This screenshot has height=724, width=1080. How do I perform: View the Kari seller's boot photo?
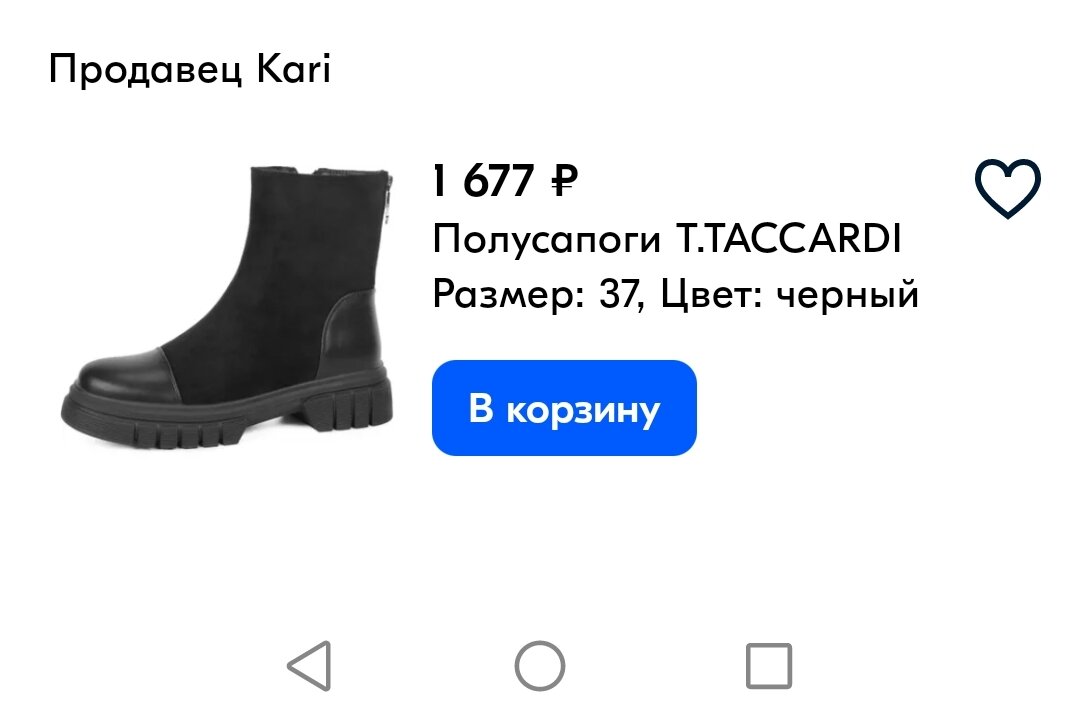(227, 307)
